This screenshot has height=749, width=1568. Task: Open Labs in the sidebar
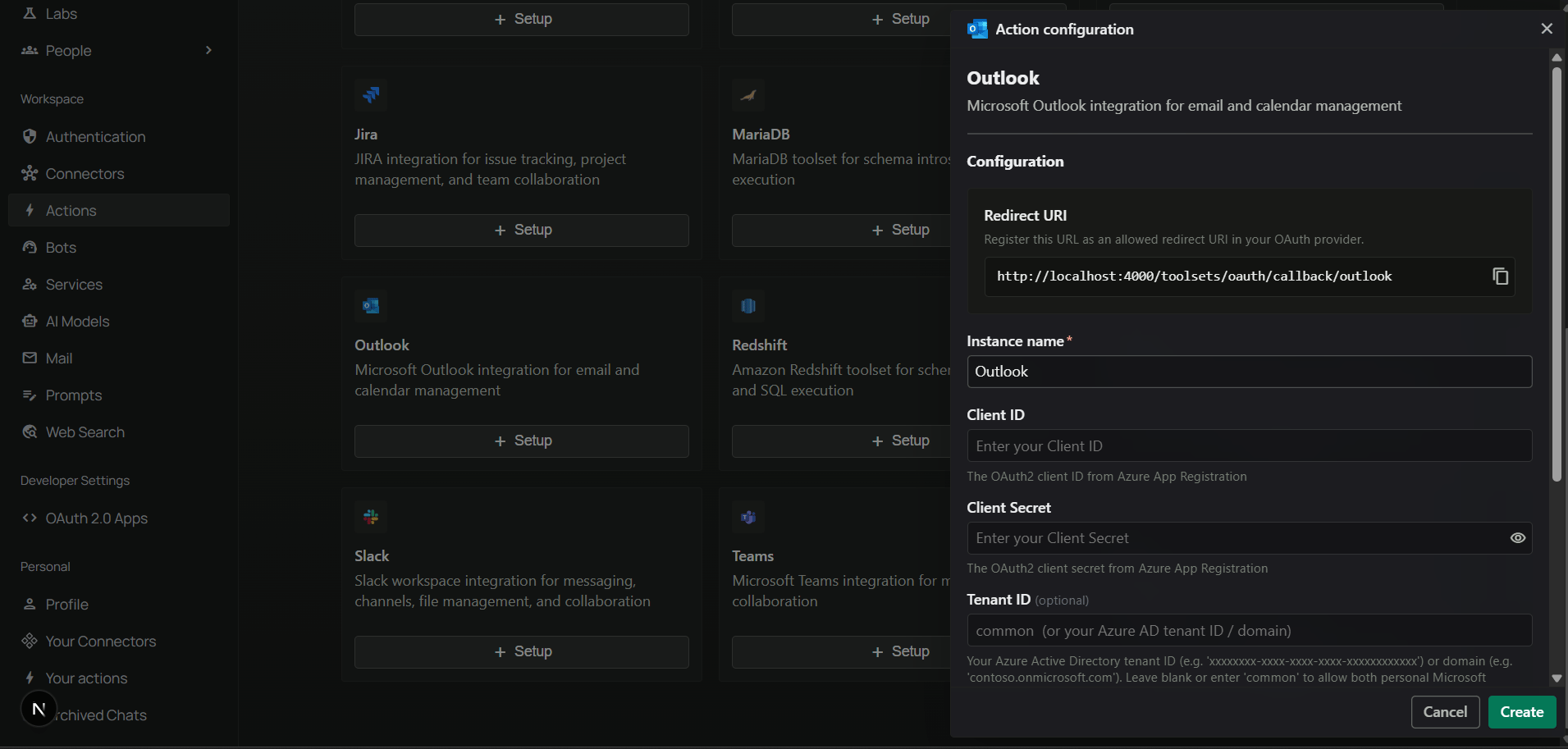click(x=61, y=13)
